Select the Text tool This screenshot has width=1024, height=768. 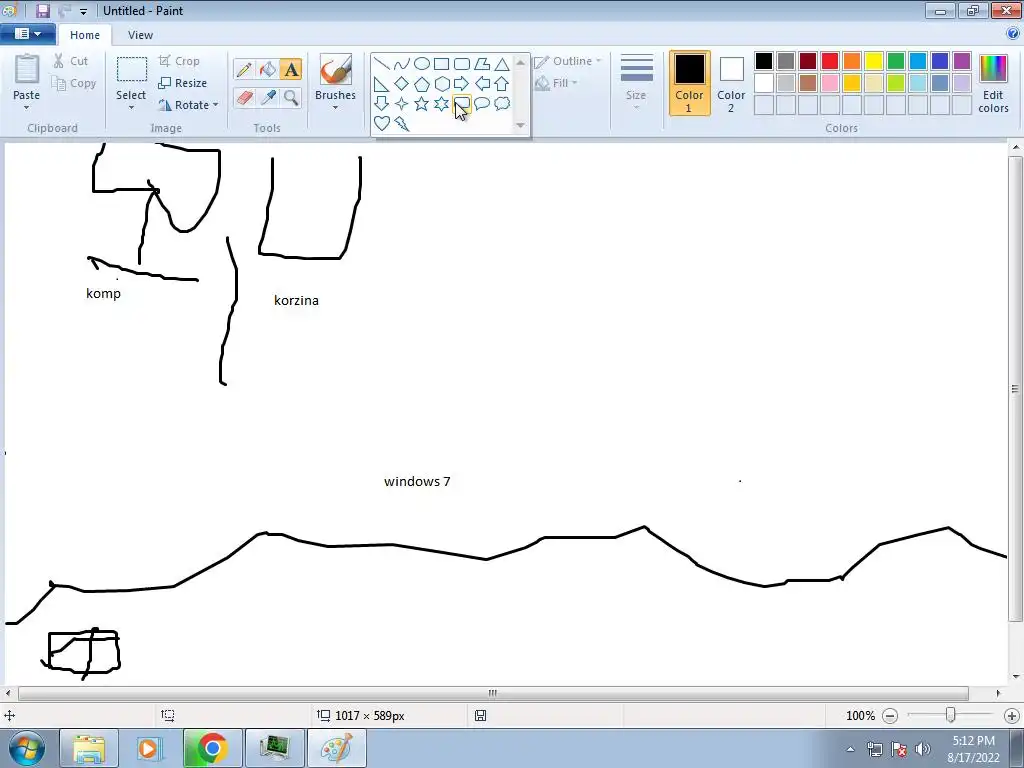291,69
